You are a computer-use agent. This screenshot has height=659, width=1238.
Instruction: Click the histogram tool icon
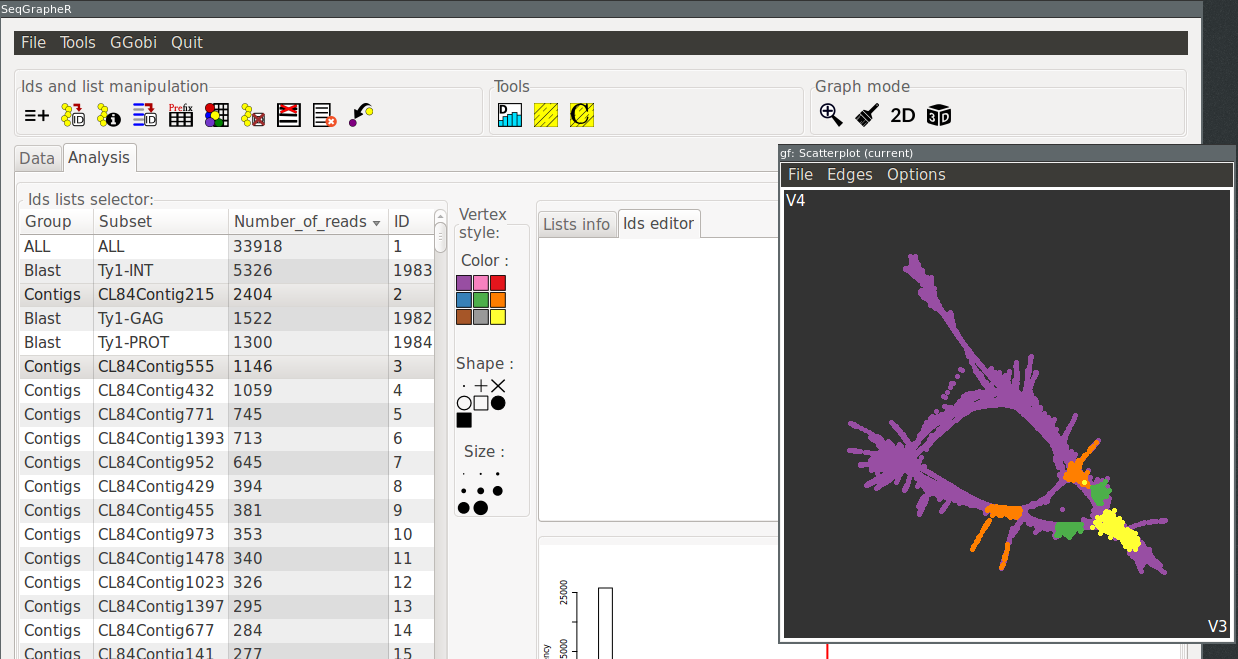tap(510, 116)
